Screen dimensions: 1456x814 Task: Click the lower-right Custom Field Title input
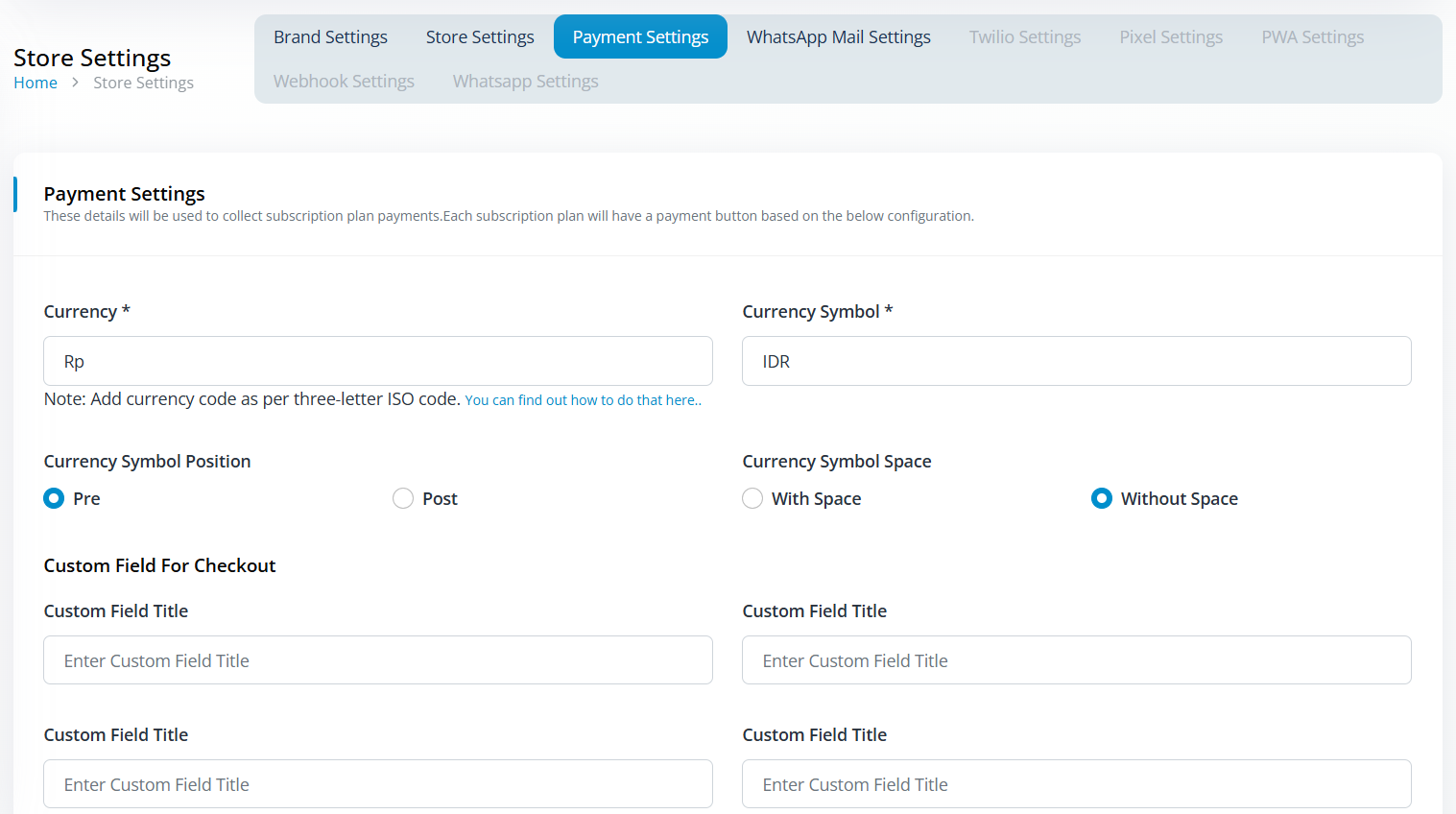tap(1077, 784)
